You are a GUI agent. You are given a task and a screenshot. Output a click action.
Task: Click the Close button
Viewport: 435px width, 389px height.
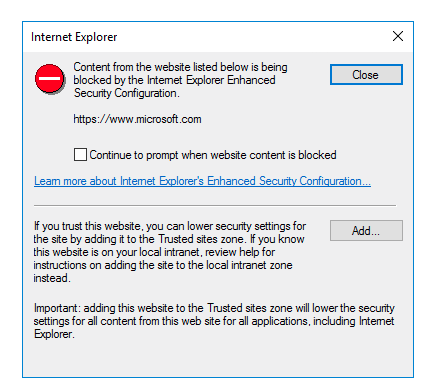tap(366, 75)
